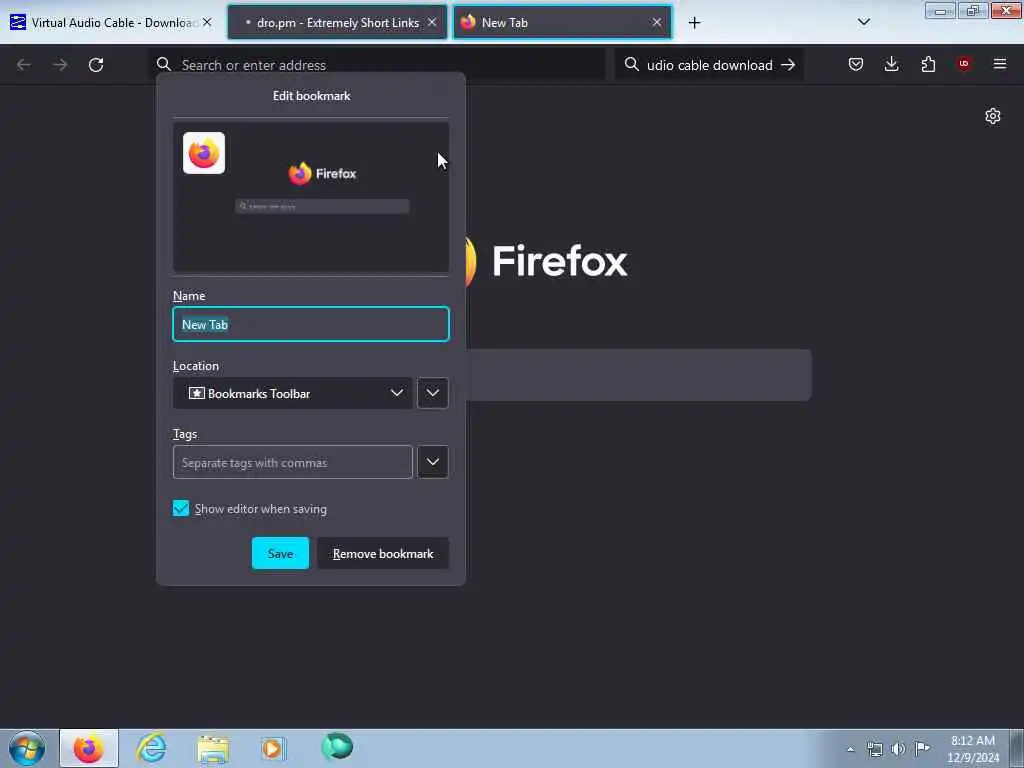Click the bookmark page preview thumbnail
Screen dimensions: 1024x768
311,197
